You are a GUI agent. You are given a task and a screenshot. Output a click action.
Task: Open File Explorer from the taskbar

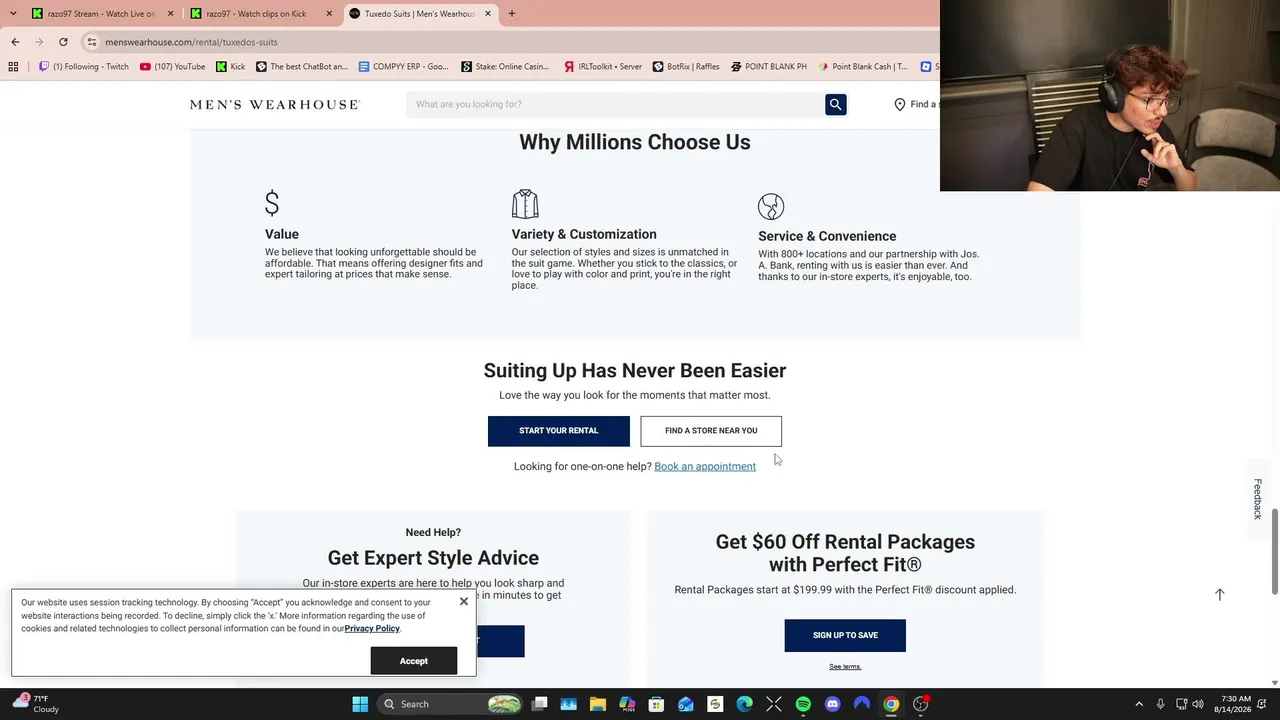598,704
